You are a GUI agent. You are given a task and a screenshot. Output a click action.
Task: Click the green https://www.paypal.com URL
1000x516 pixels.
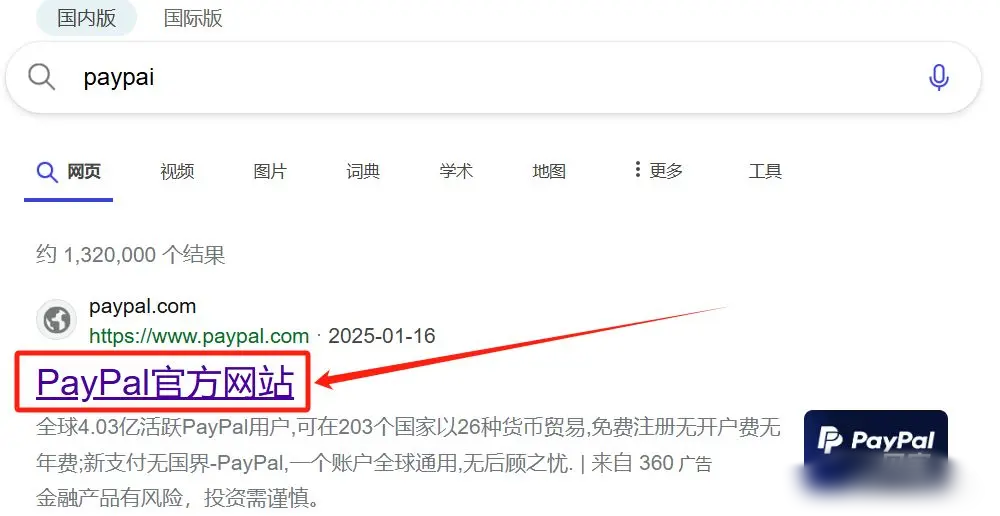[x=199, y=336]
